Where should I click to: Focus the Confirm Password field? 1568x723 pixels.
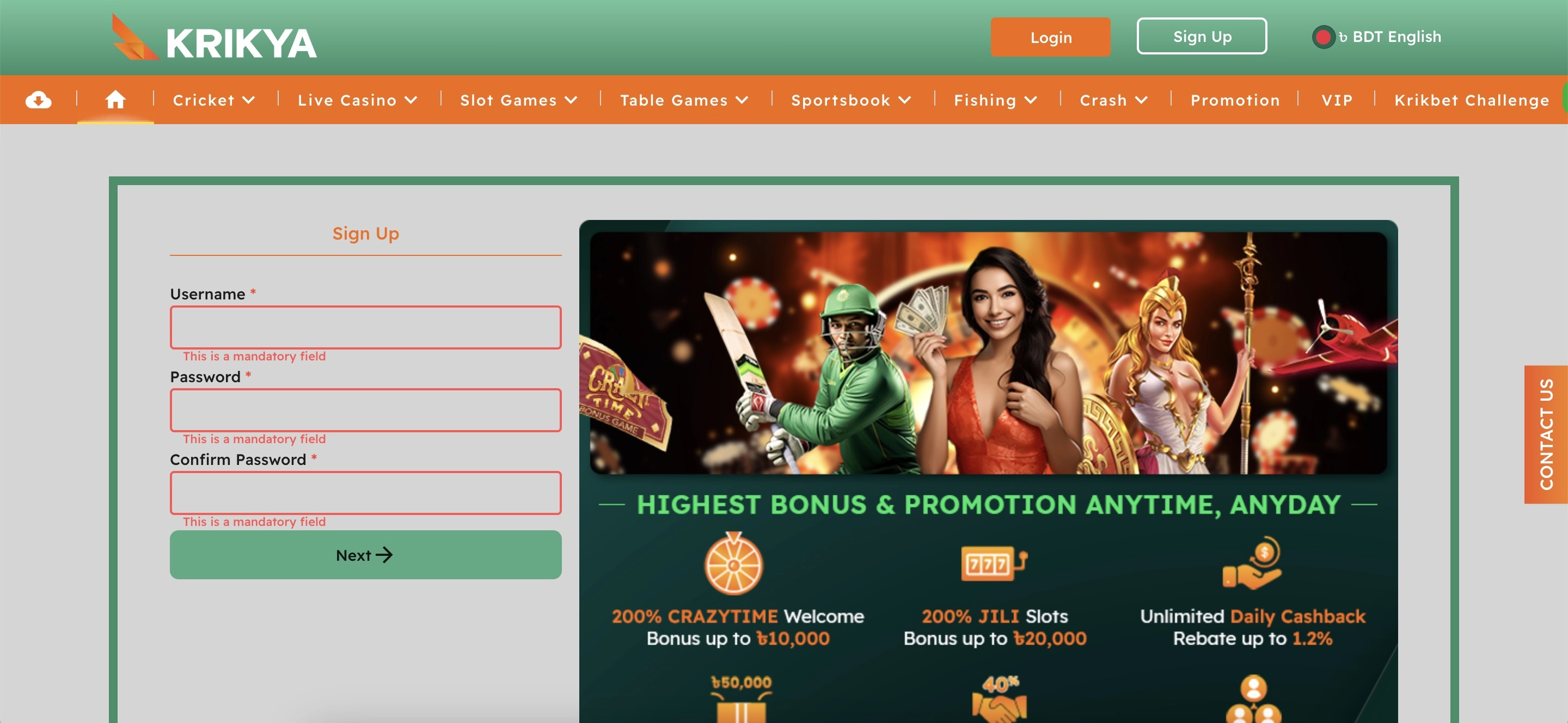click(365, 493)
